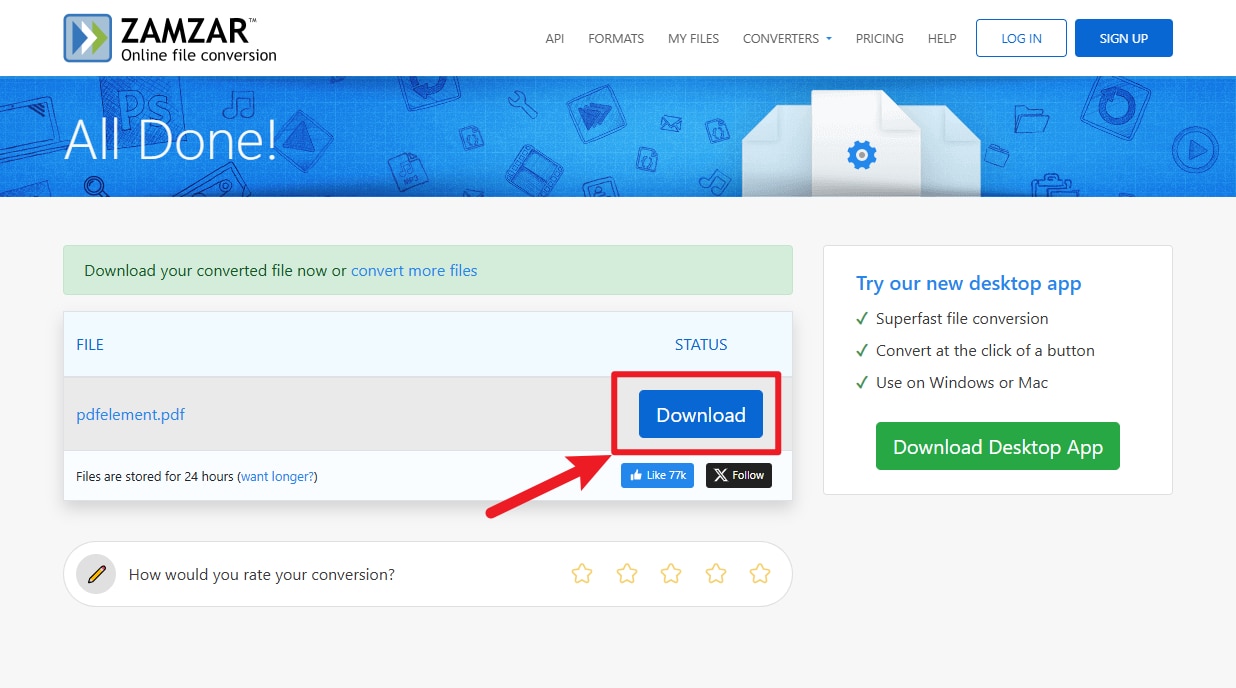Click the Zamzar logo icon

click(x=88, y=38)
